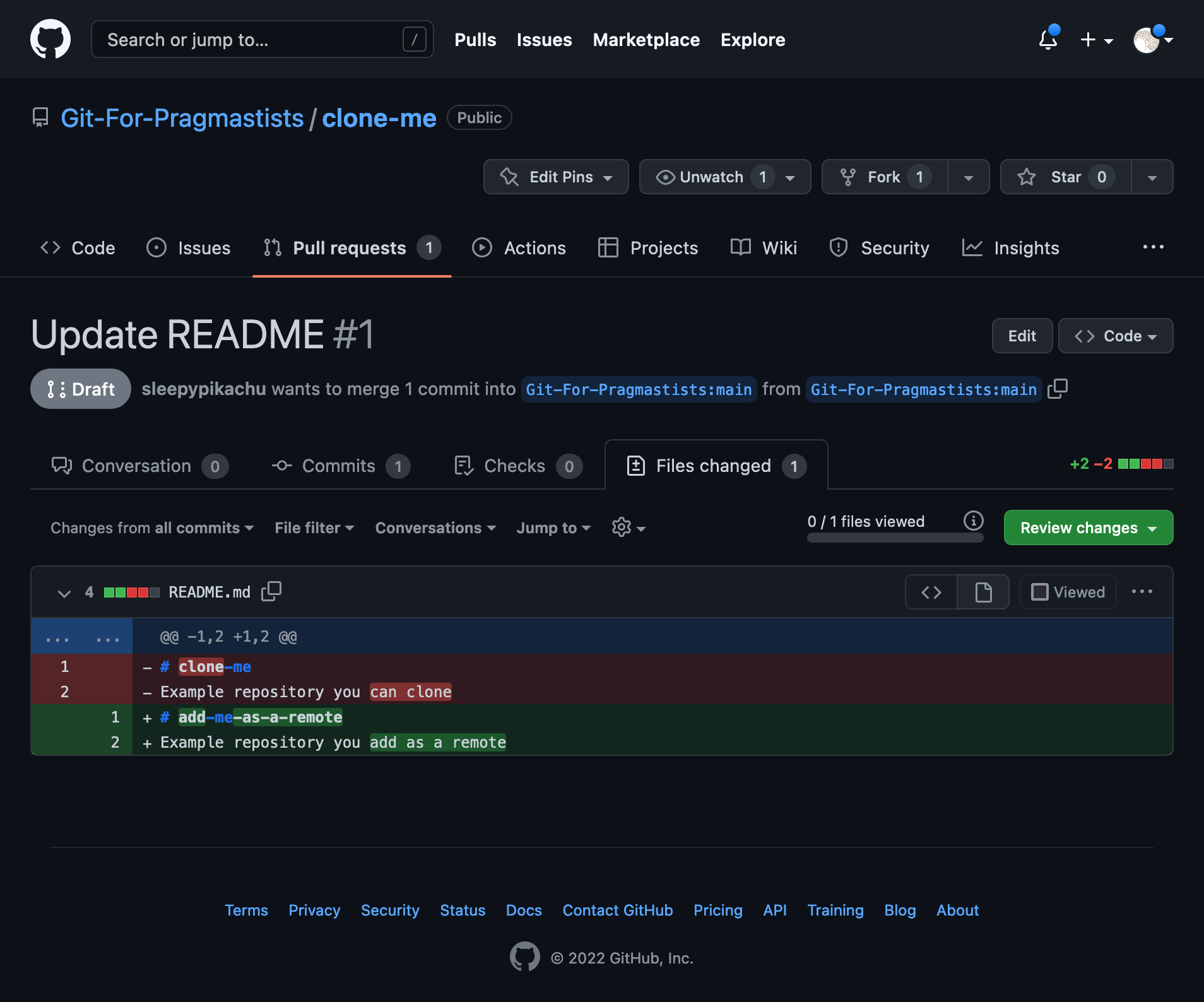
Task: Expand the diff hunk ellipsis
Action: 82,637
